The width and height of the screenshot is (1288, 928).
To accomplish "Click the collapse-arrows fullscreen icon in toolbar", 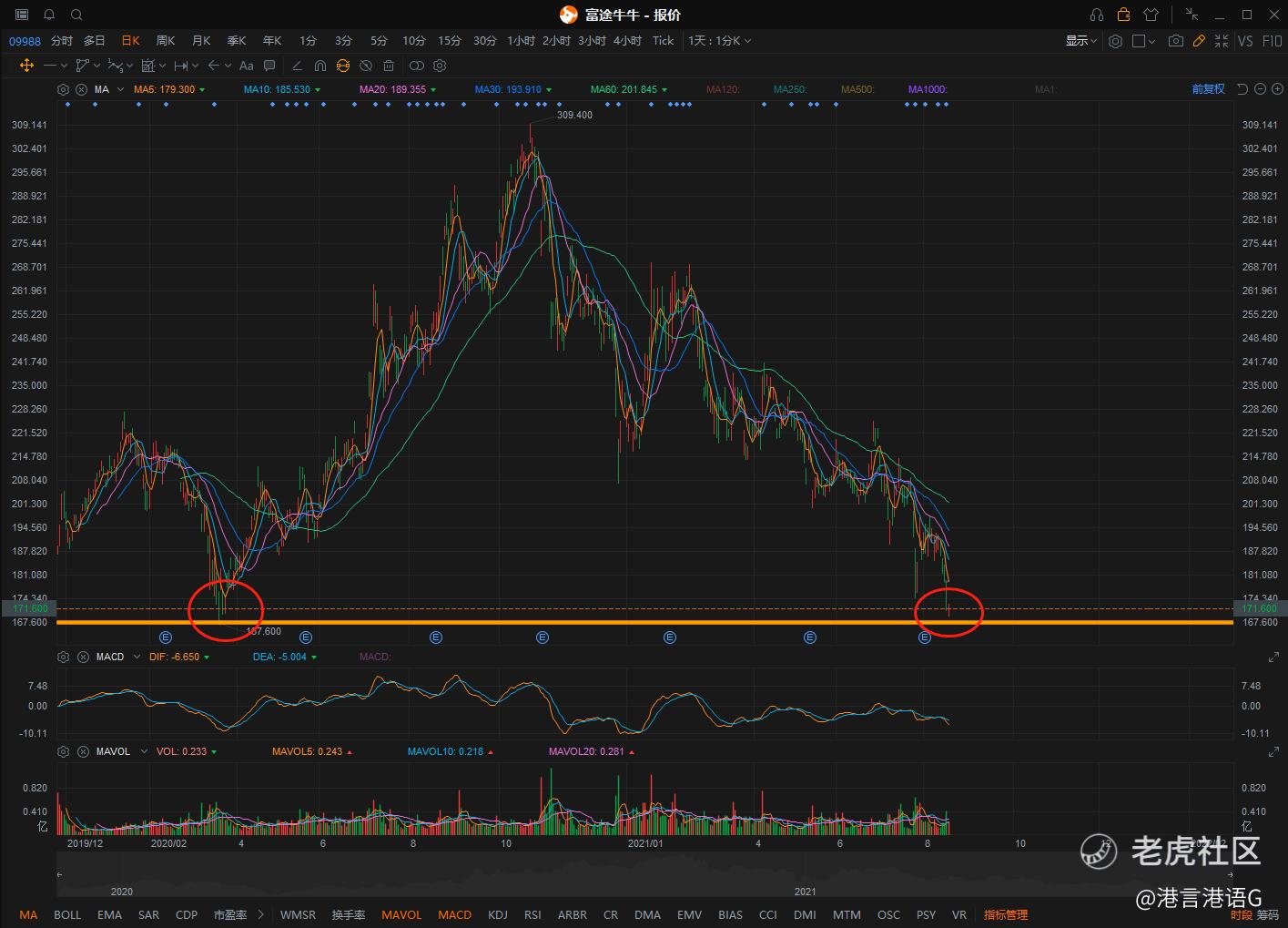I will (x=1222, y=41).
